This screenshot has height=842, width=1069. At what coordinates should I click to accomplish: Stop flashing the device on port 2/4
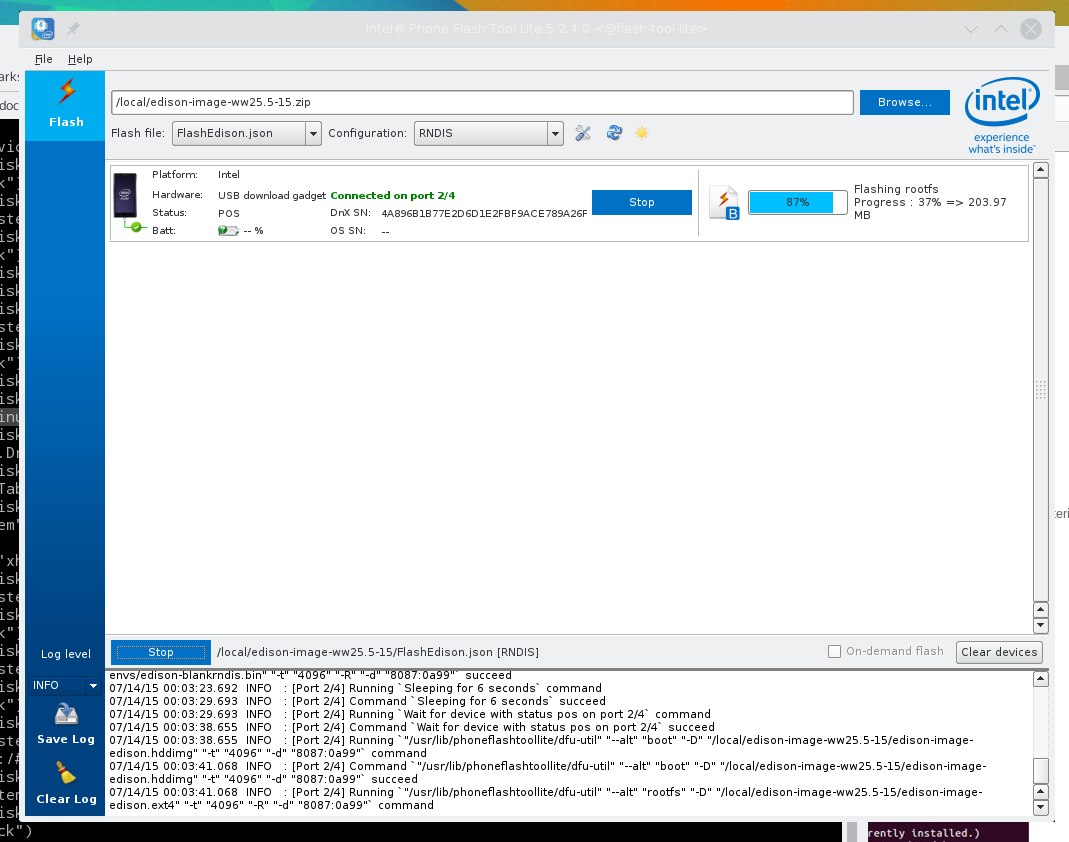[642, 202]
